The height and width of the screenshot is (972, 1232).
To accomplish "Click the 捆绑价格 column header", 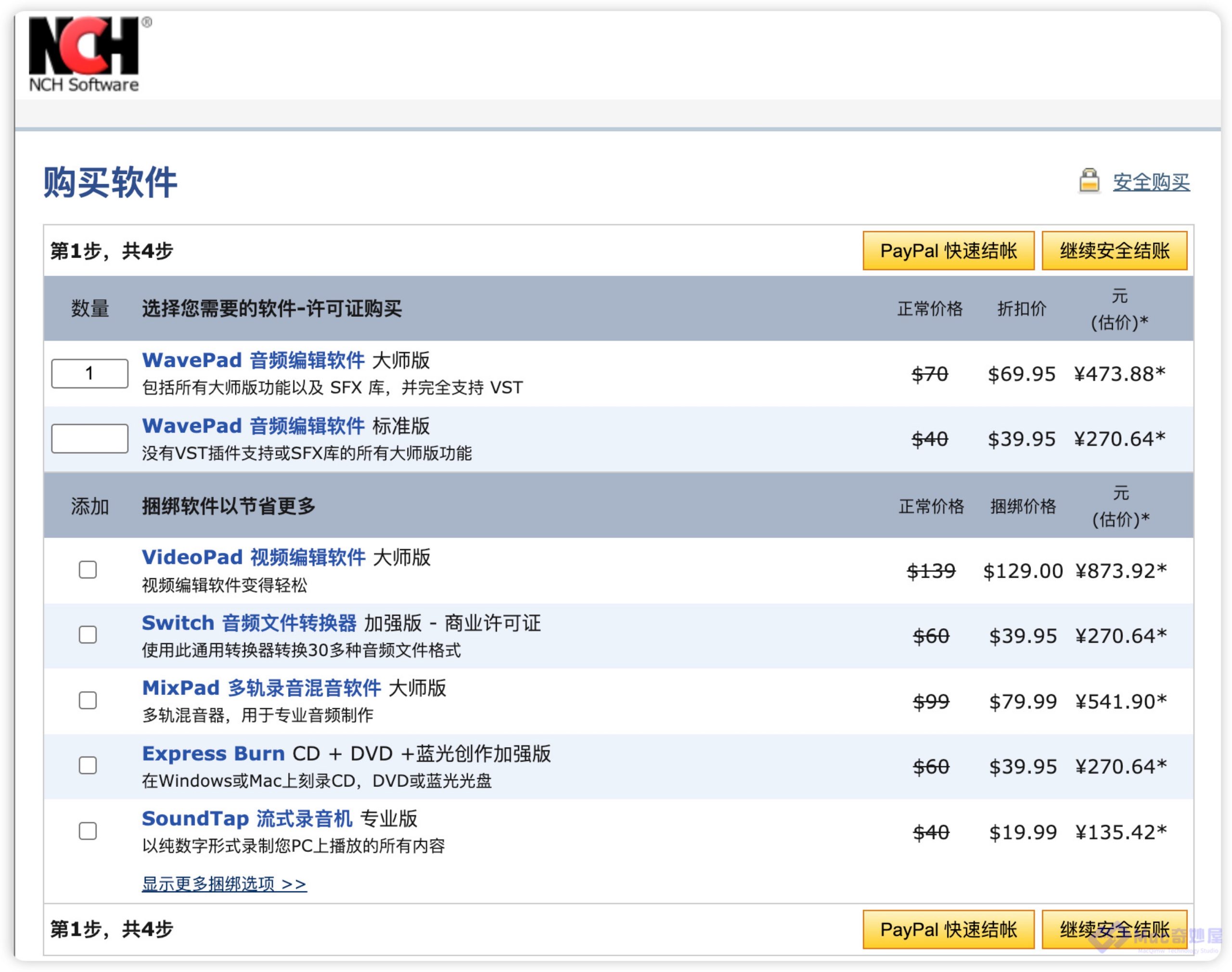I will coord(1023,506).
